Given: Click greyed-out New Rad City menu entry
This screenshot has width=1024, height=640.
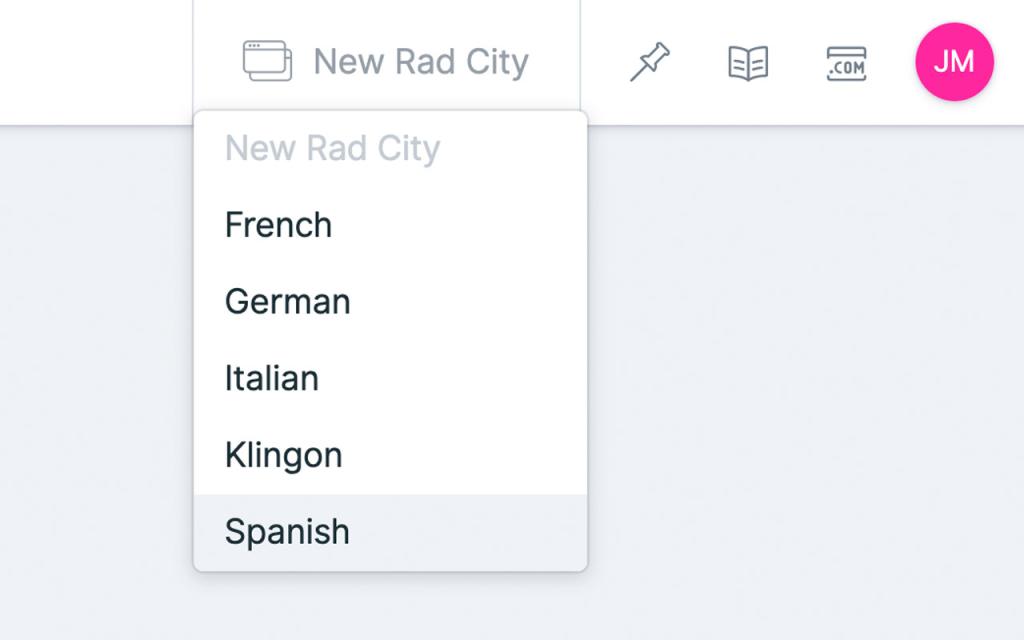Looking at the screenshot, I should click(332, 149).
